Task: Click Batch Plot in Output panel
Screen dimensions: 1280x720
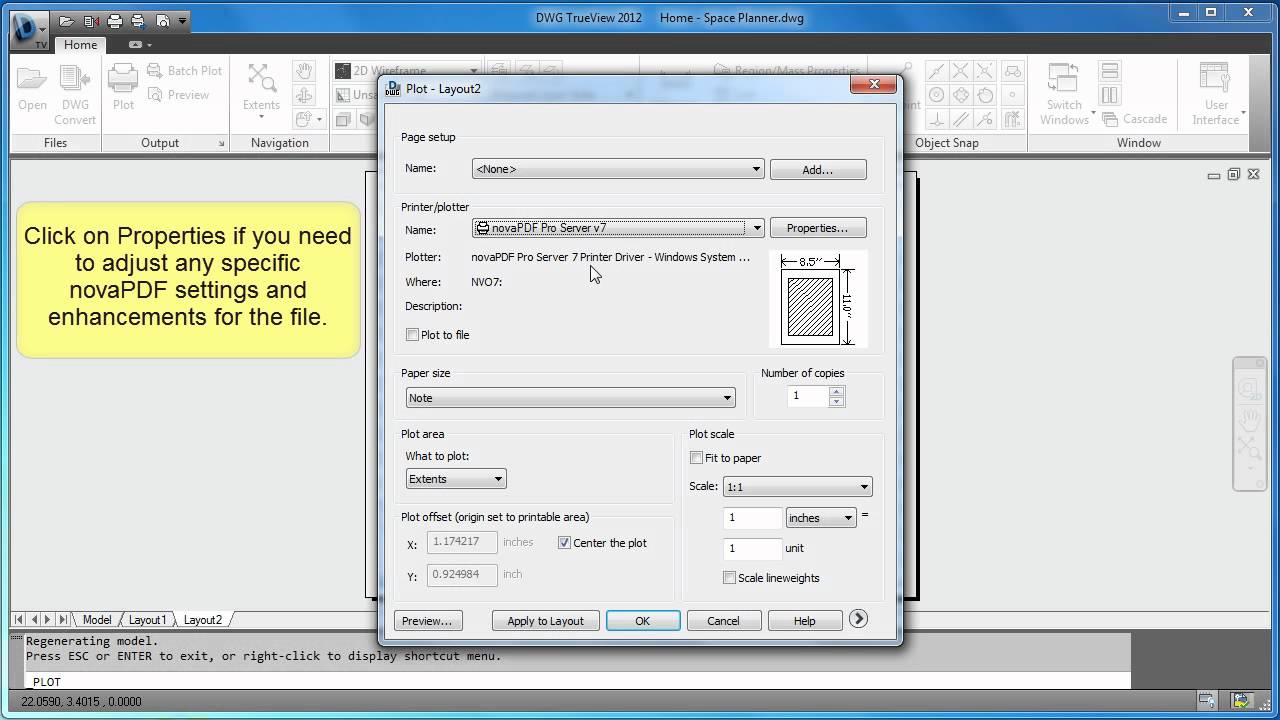Action: [184, 70]
